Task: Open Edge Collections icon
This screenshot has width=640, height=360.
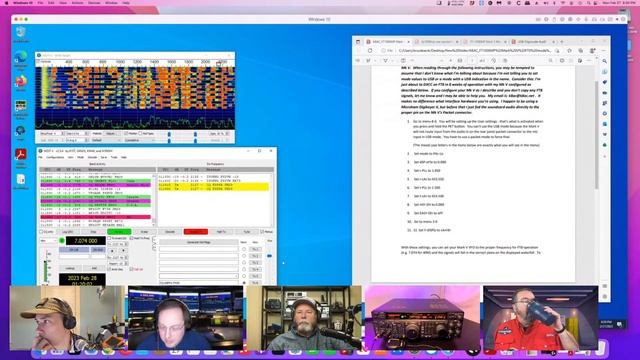Action: click(x=581, y=51)
